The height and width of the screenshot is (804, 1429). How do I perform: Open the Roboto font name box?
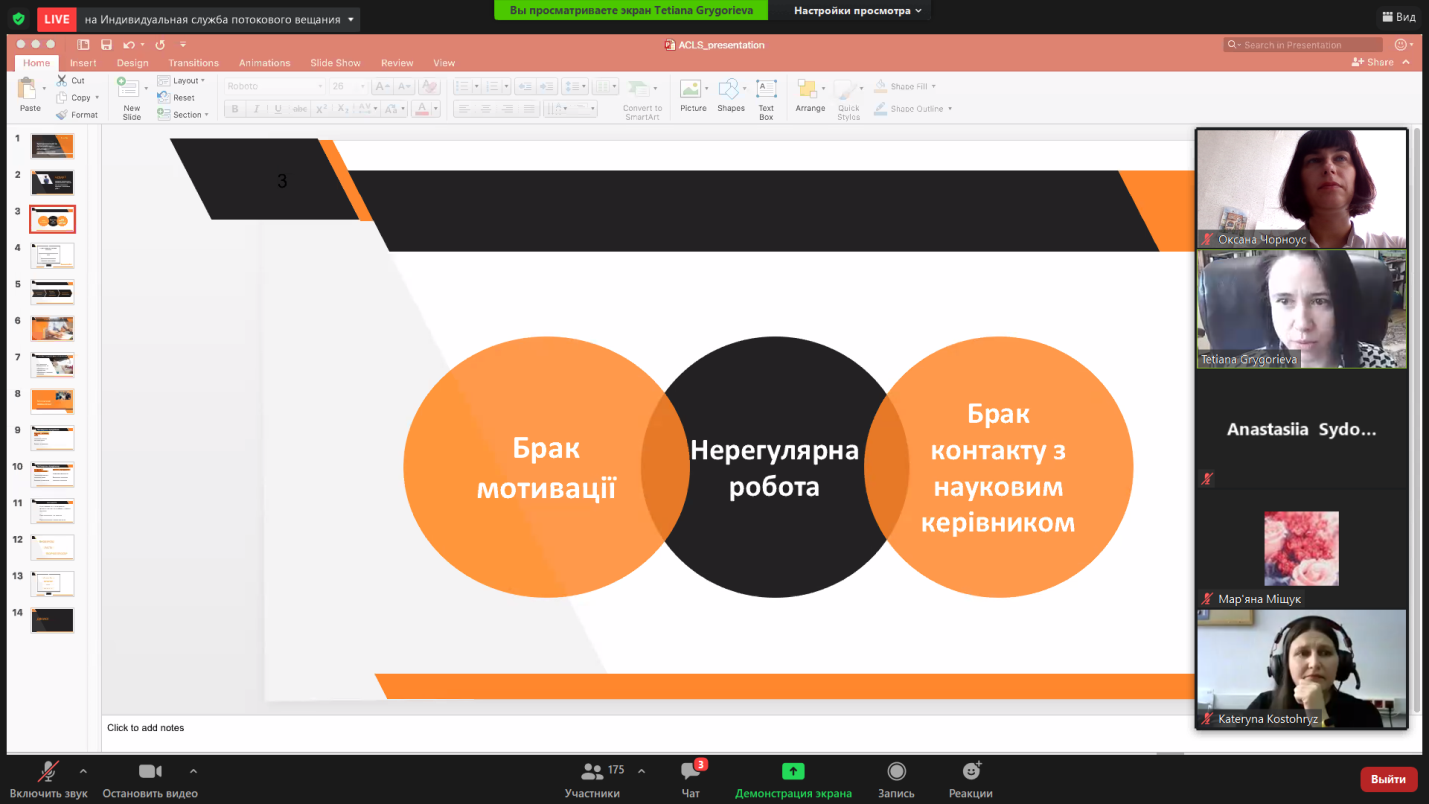274,87
